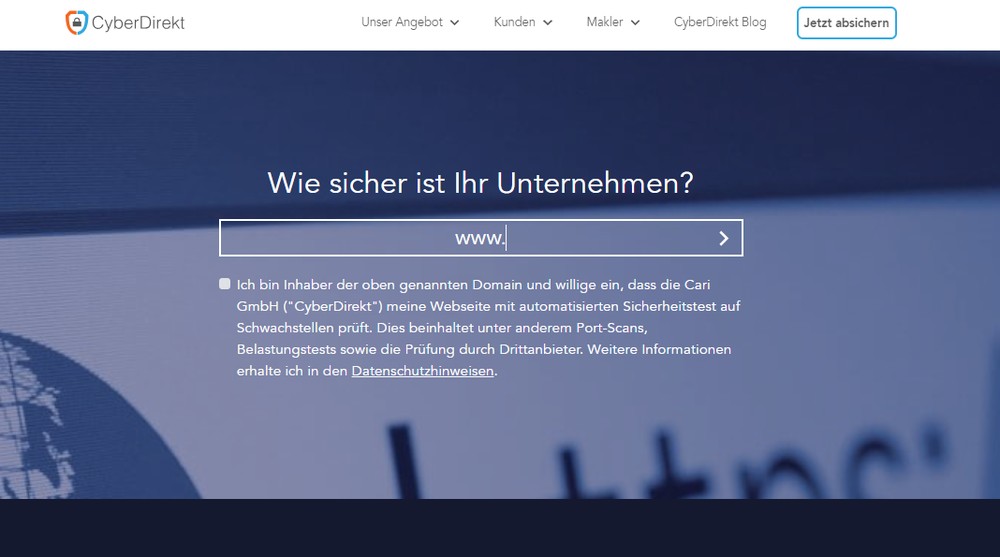The height and width of the screenshot is (557, 1000).
Task: Go to the CyberDirekt Blog
Action: pyautogui.click(x=720, y=22)
